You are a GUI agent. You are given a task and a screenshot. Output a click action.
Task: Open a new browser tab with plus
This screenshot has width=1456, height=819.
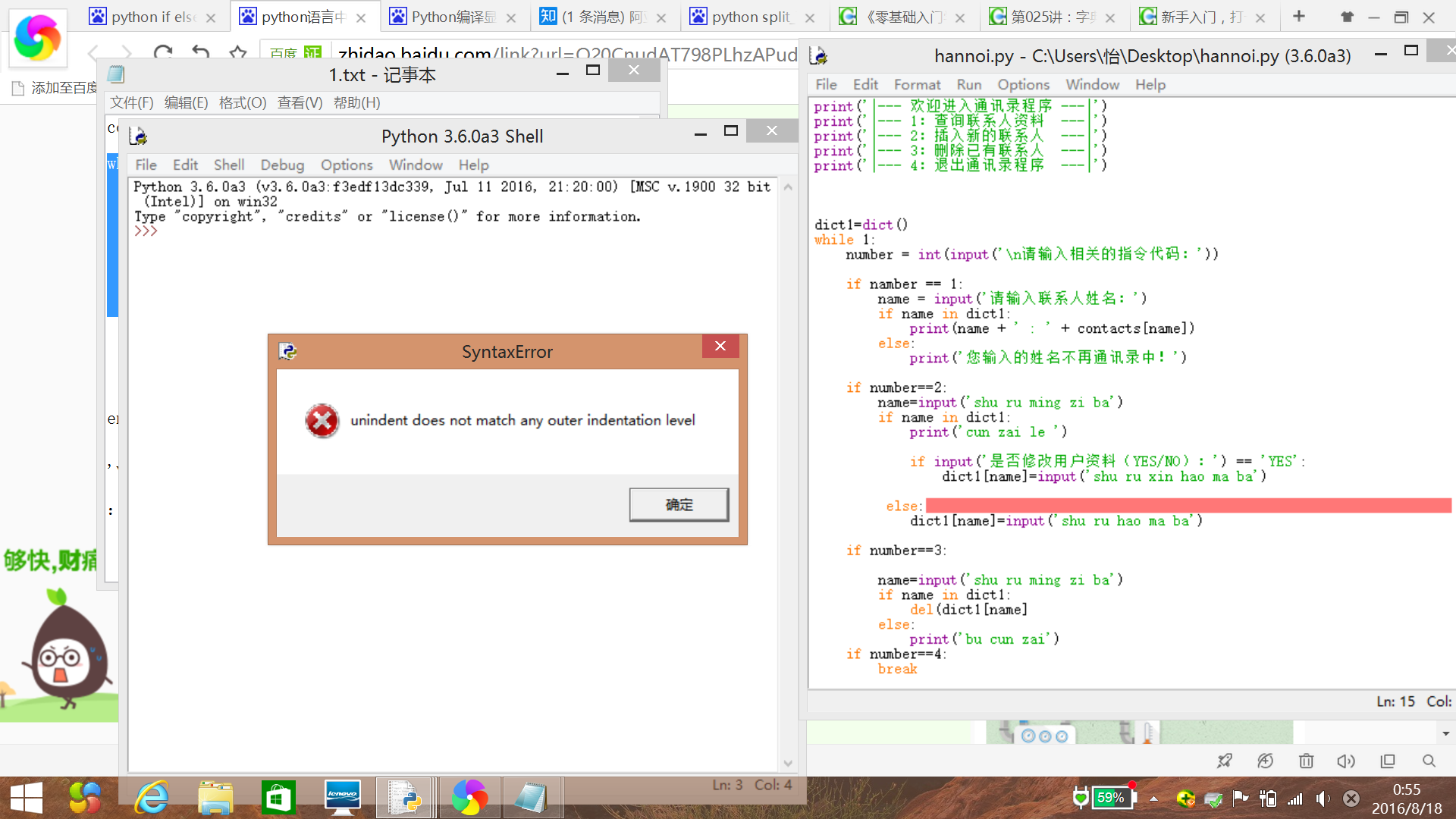[1299, 16]
